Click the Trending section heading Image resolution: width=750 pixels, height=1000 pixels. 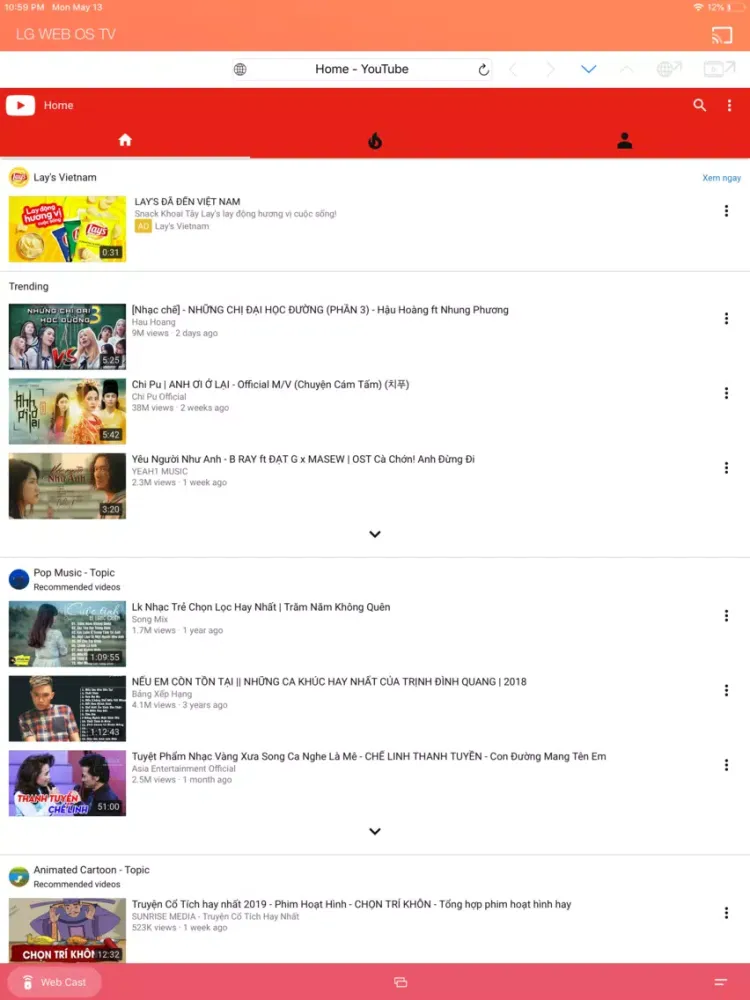(x=28, y=286)
